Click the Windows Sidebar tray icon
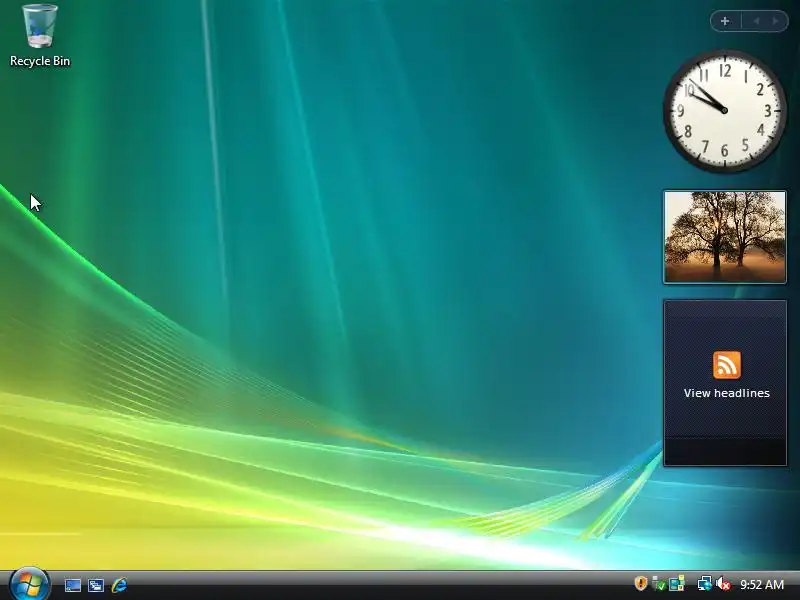The height and width of the screenshot is (600, 800). [677, 583]
